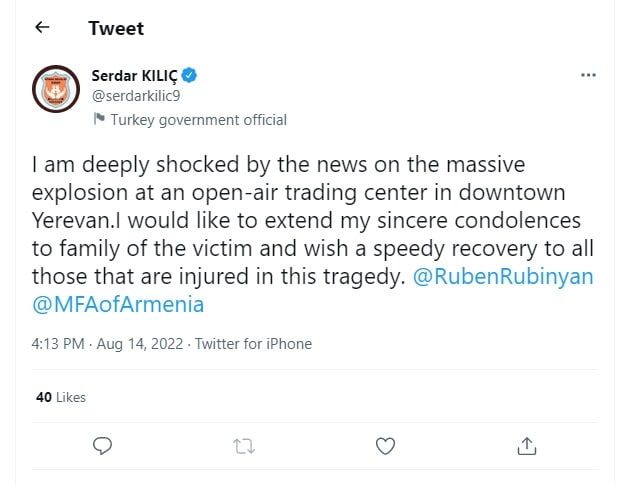Click the @serdarkilic9 handle
621x486 pixels.
coord(136,96)
